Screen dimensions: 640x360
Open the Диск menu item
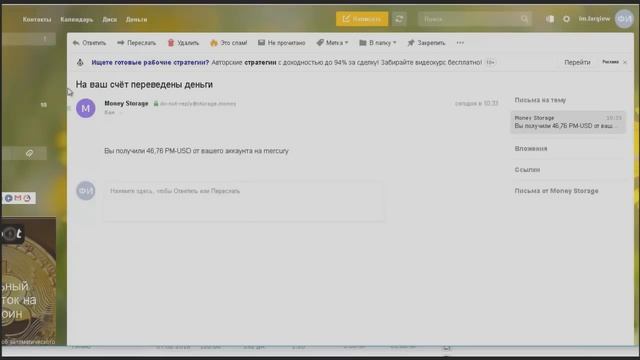coord(109,19)
